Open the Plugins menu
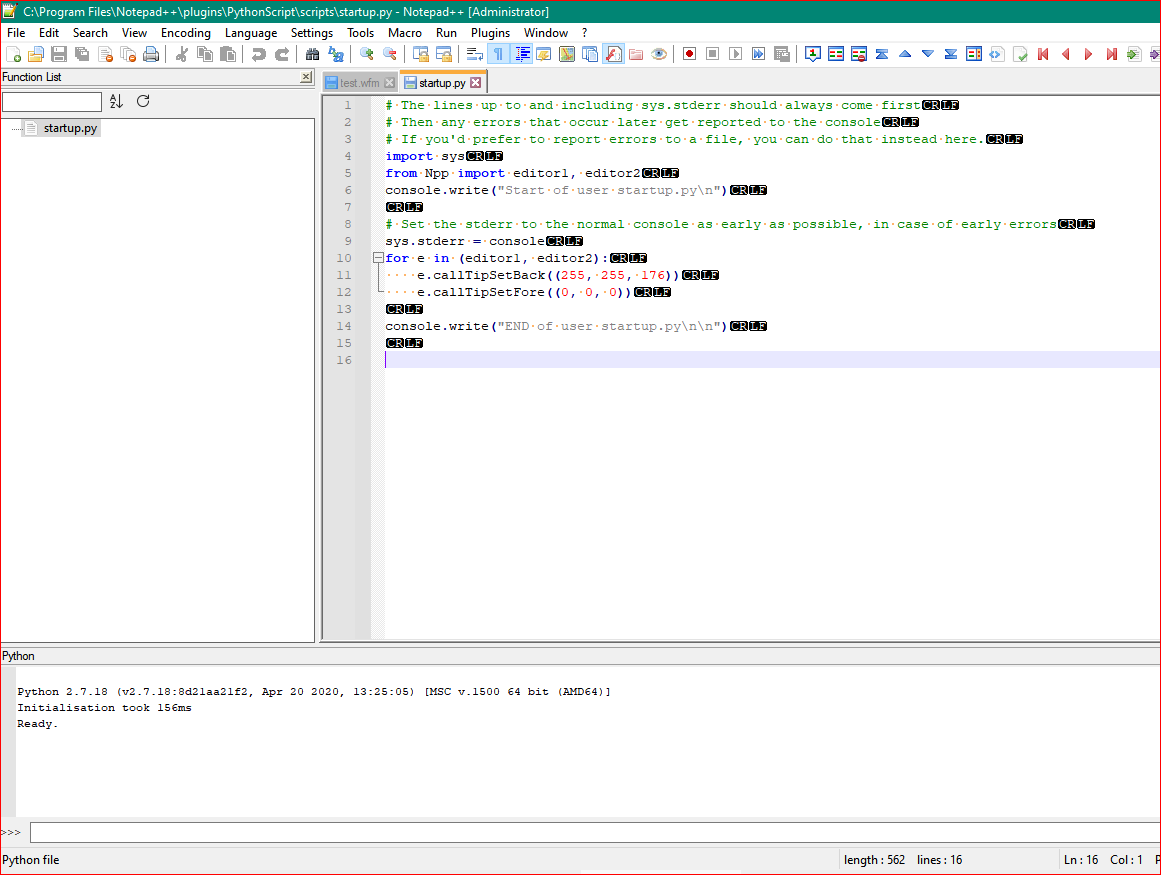The height and width of the screenshot is (875, 1161). tap(490, 32)
